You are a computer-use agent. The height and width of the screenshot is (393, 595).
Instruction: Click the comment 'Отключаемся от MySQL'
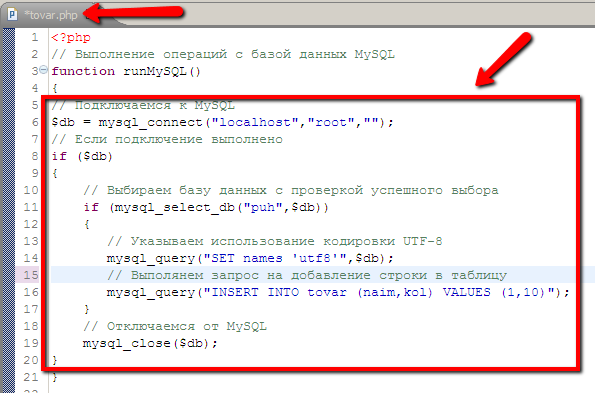point(175,326)
